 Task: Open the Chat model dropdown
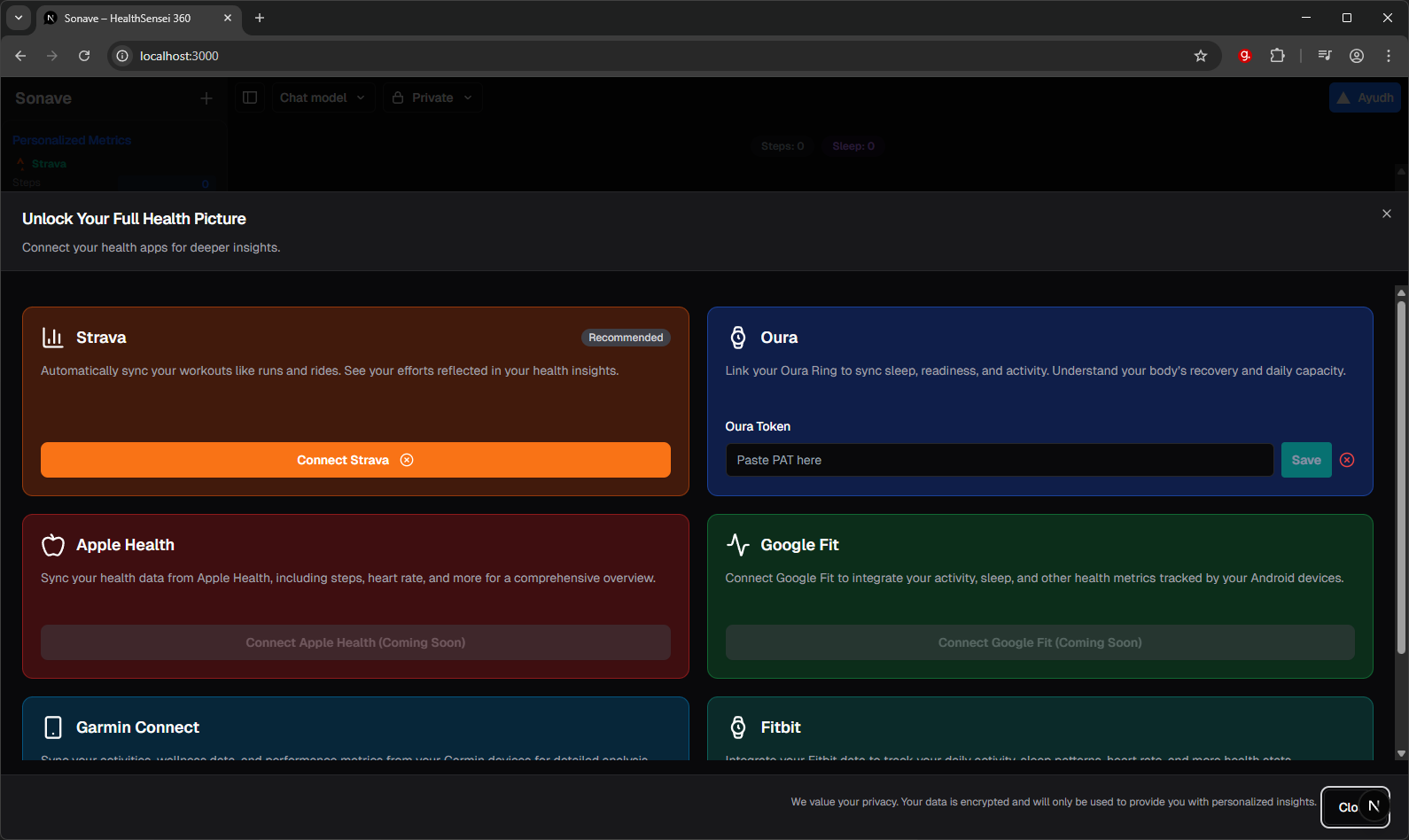click(x=322, y=97)
